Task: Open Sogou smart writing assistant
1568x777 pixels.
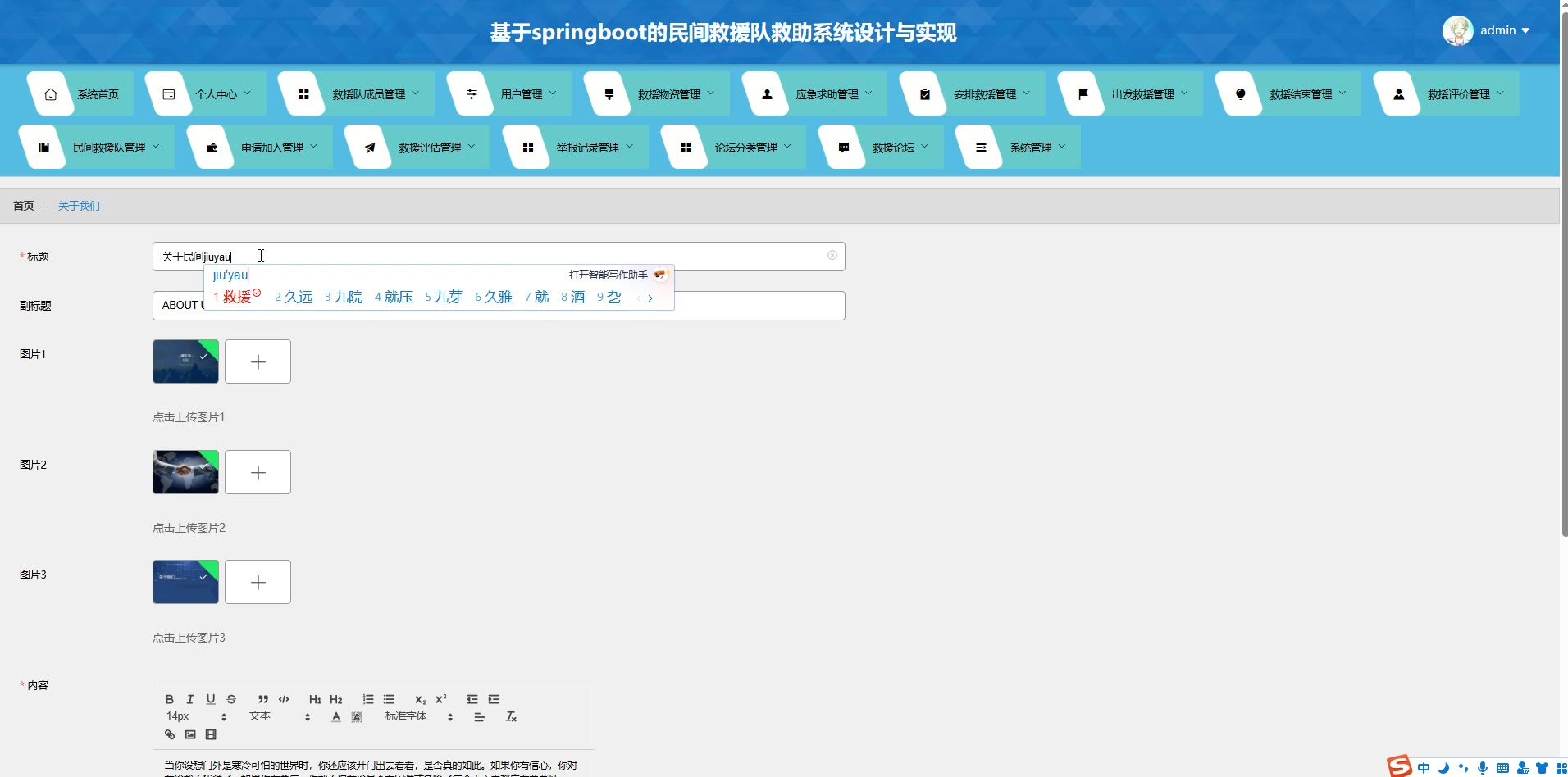Action: (618, 275)
